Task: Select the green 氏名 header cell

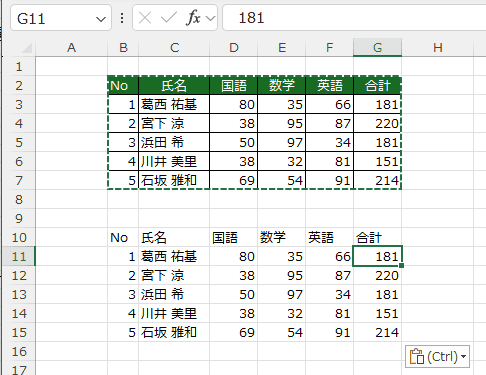Action: [174, 86]
